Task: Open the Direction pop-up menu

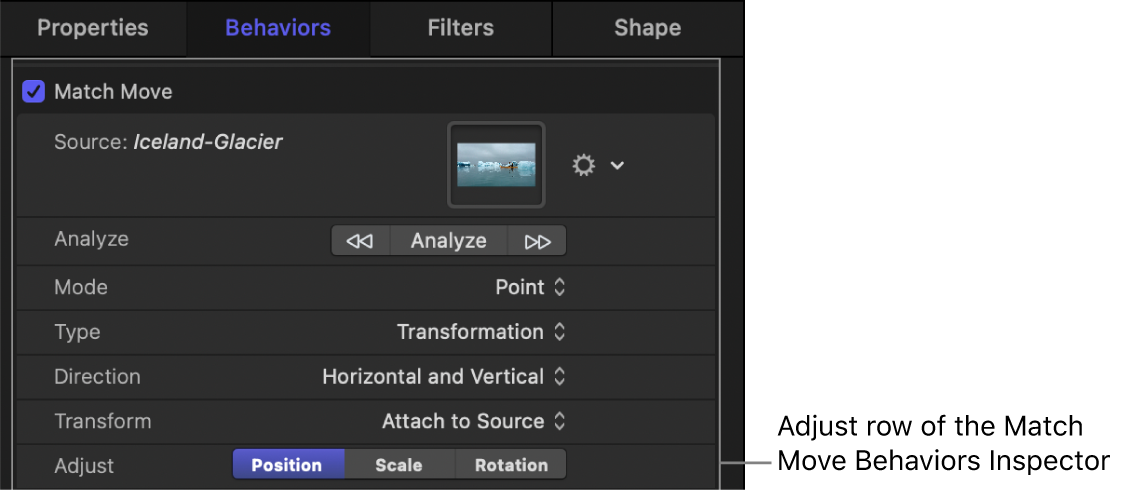Action: (x=444, y=377)
